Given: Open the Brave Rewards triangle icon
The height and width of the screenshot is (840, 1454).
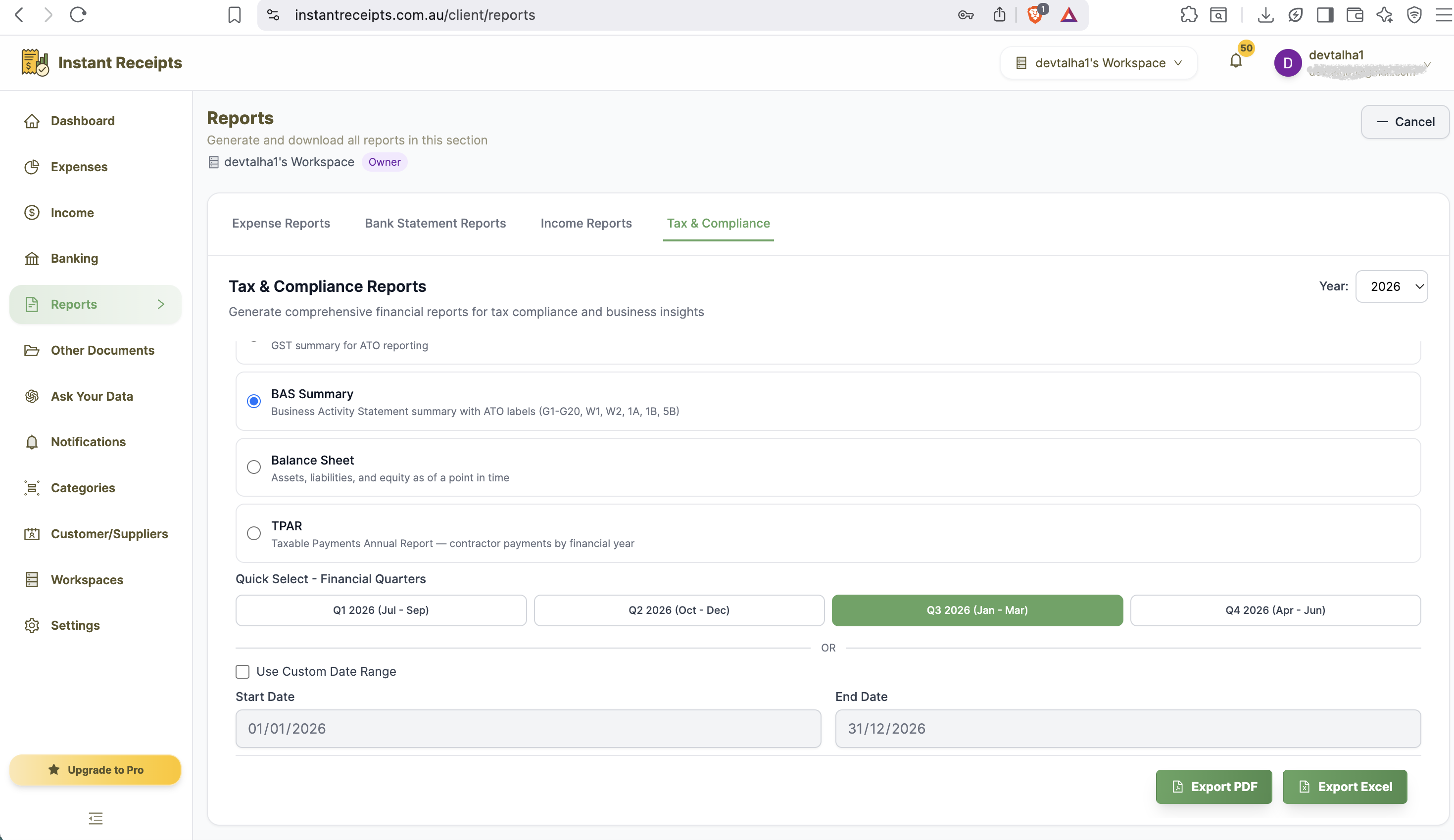Looking at the screenshot, I should pos(1068,15).
